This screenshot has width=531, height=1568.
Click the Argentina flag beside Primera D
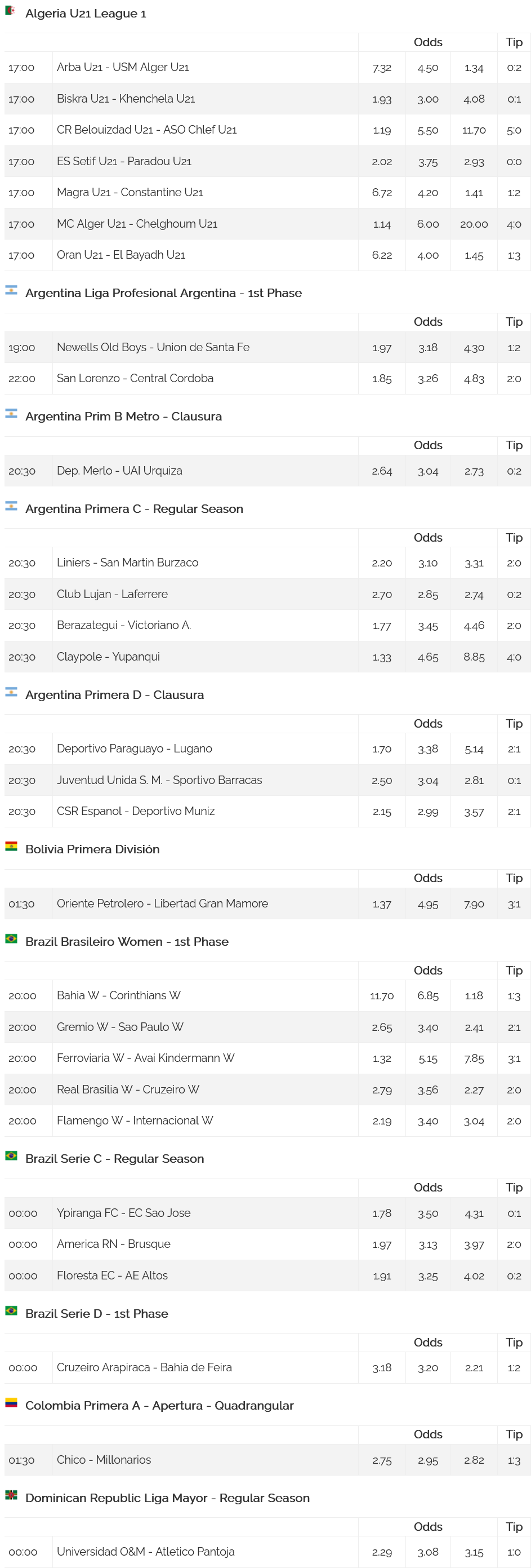tap(11, 692)
